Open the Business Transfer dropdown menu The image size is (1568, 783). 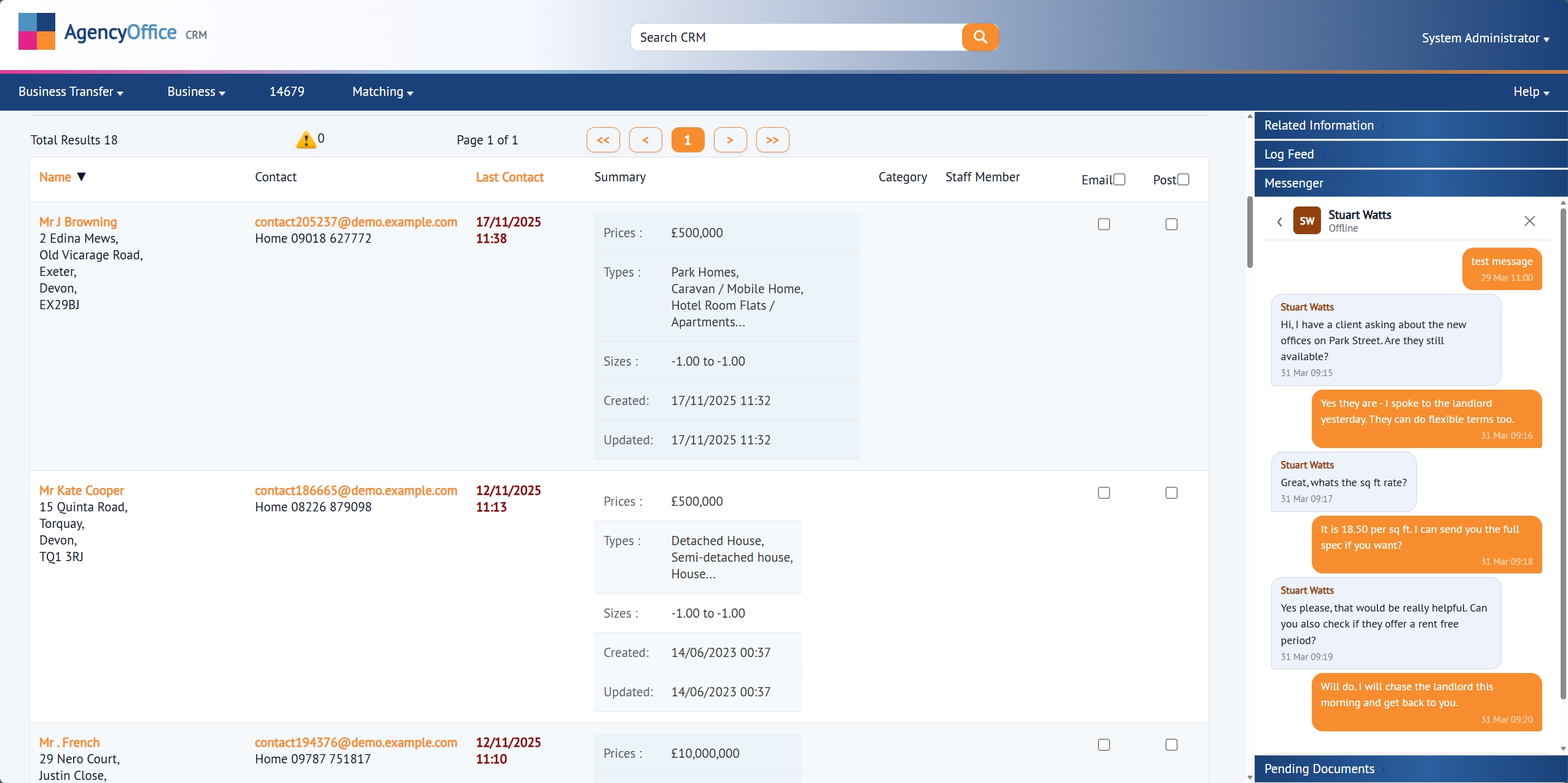tap(71, 92)
